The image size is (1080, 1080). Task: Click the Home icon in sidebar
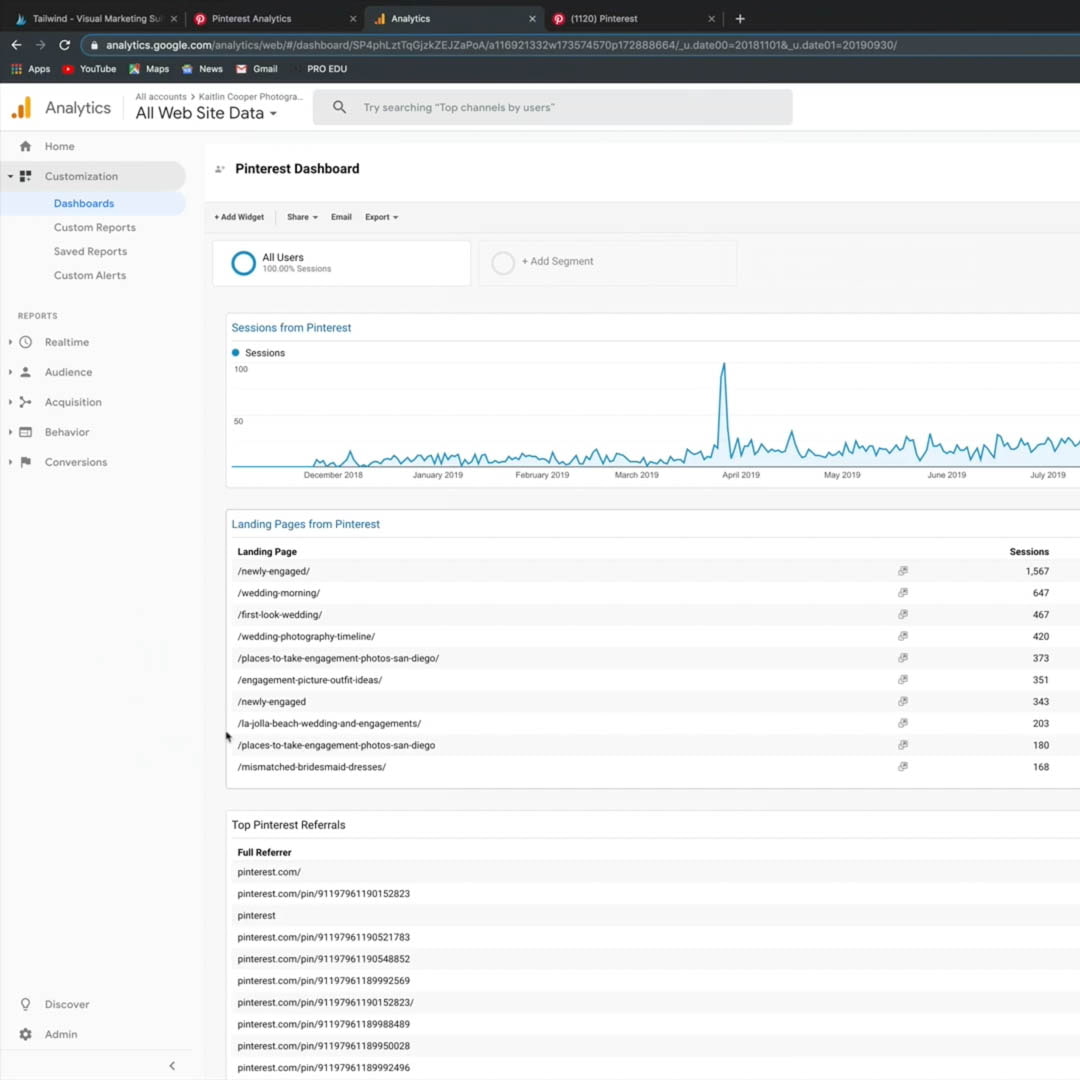point(26,146)
